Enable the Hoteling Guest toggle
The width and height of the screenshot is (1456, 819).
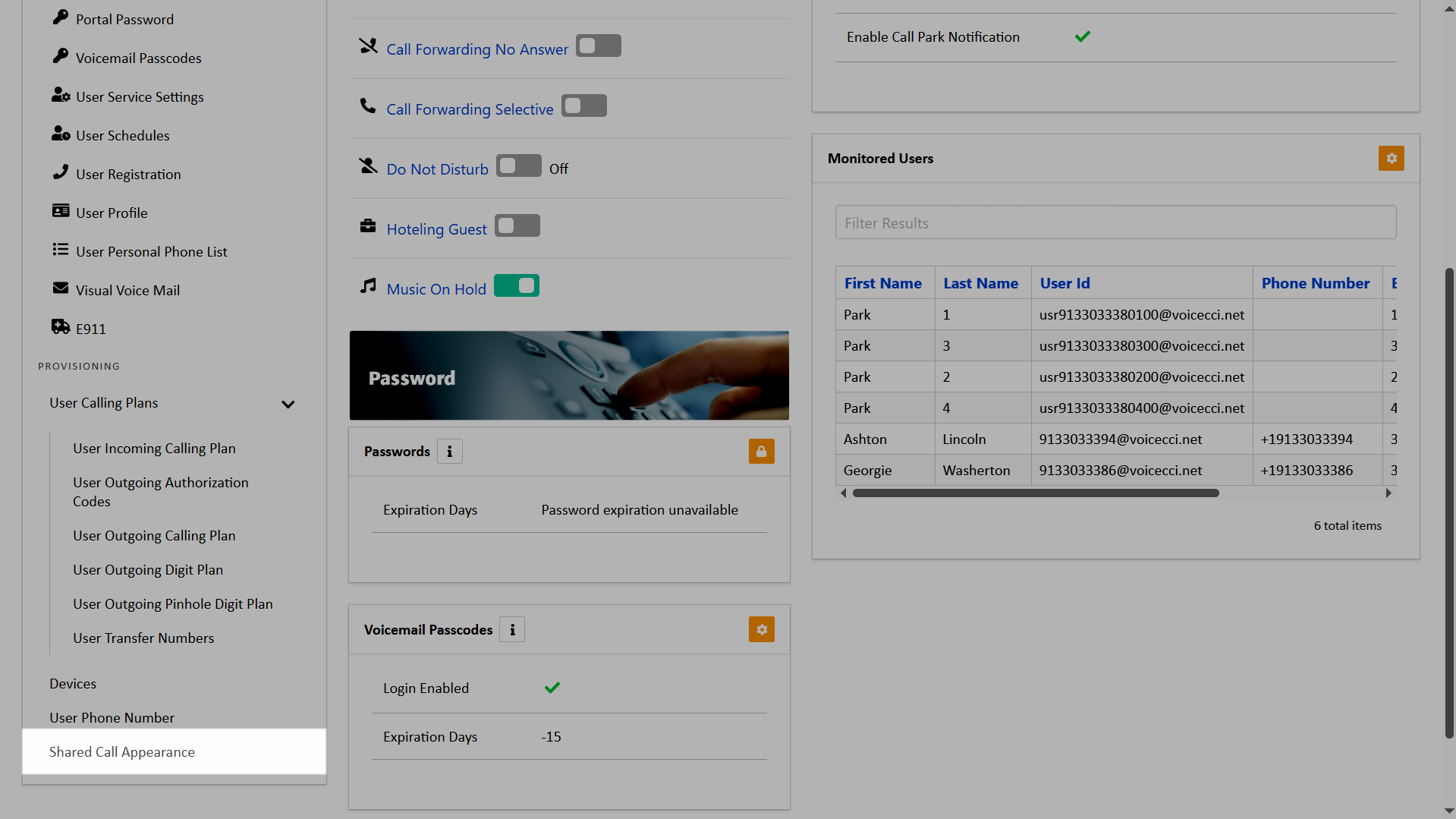[x=517, y=226]
